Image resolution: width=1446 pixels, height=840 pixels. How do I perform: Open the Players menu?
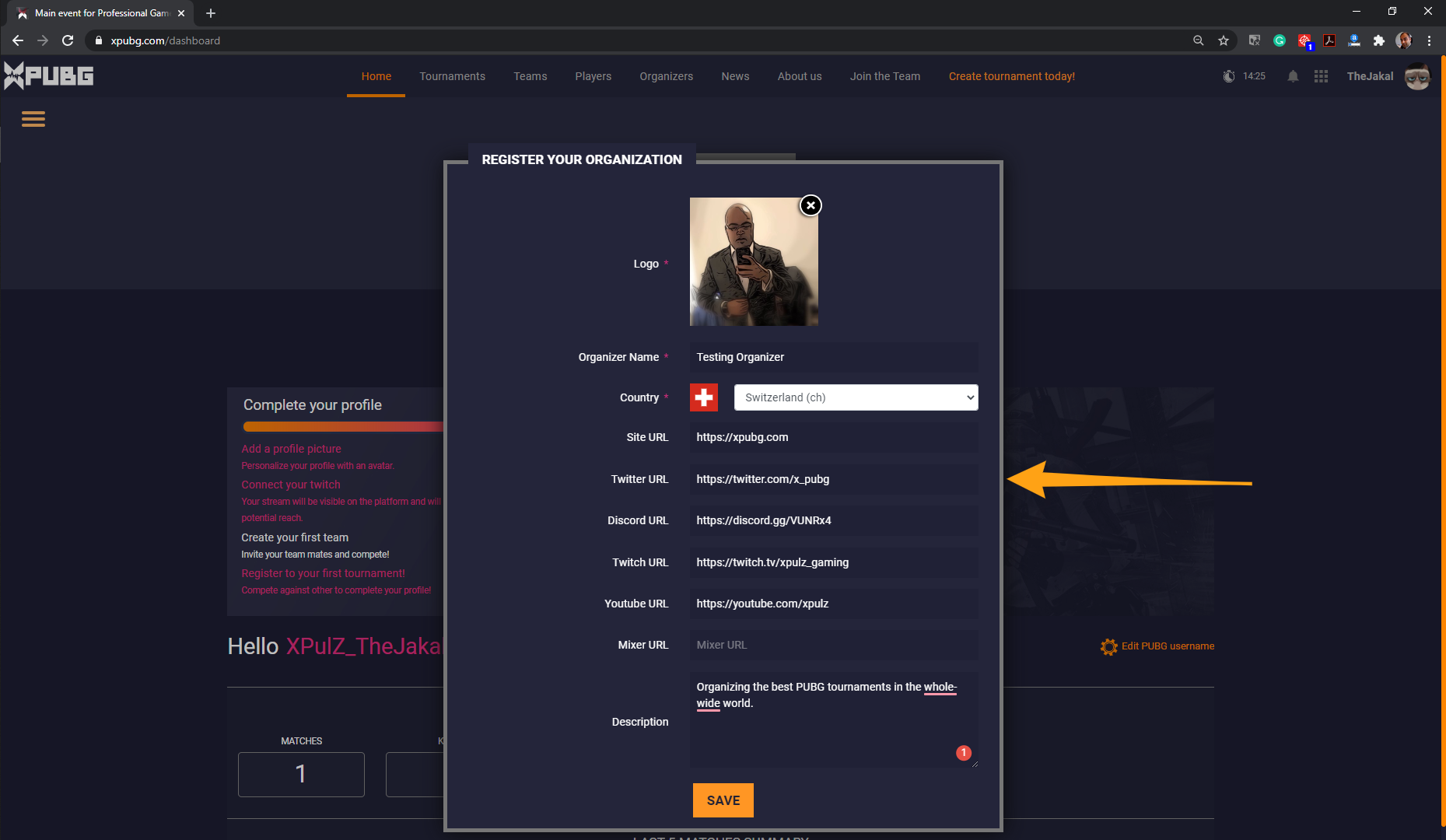[x=593, y=76]
